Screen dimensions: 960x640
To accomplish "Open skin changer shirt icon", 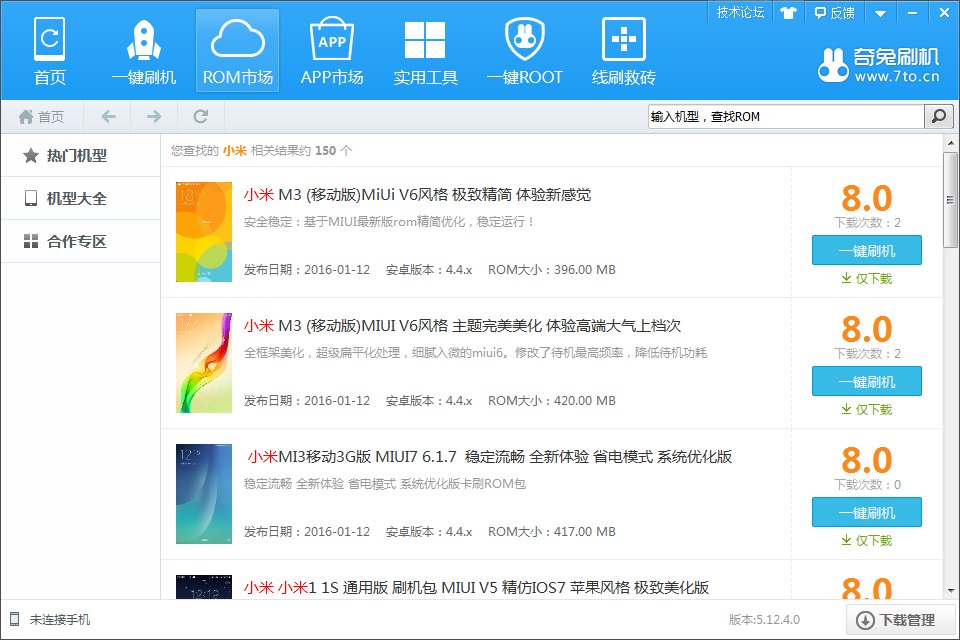I will (x=788, y=12).
